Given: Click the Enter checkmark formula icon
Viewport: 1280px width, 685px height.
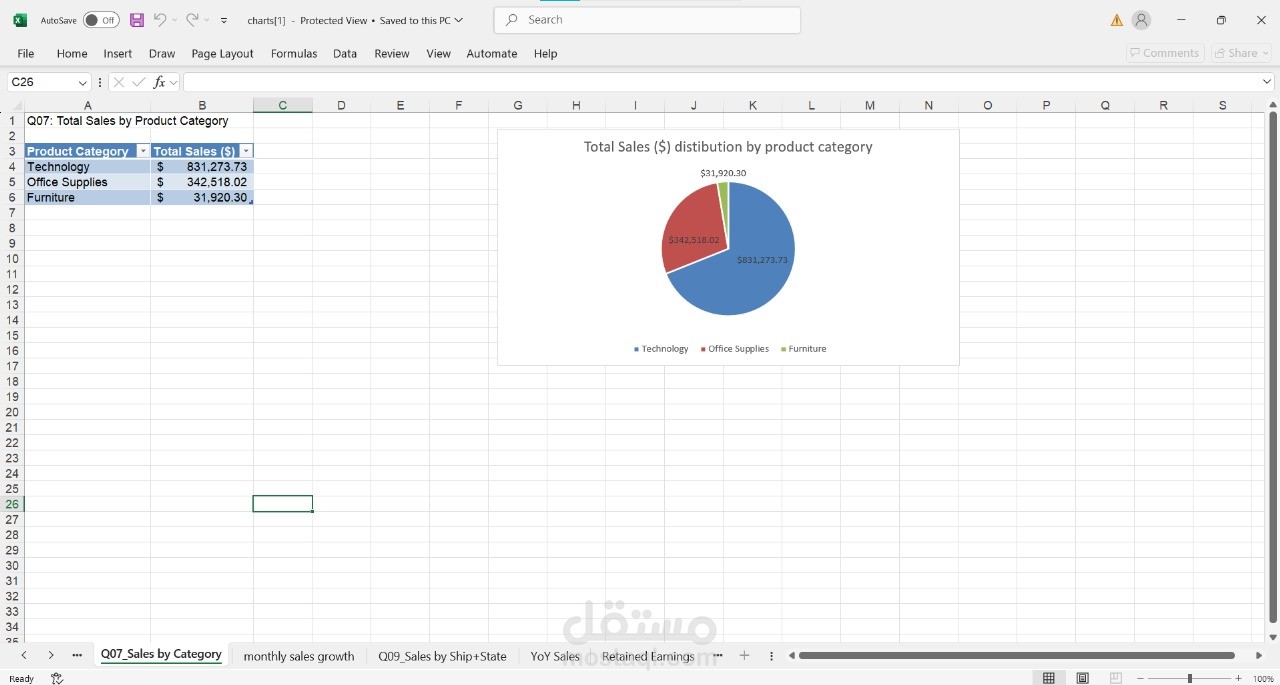Looking at the screenshot, I should (139, 82).
